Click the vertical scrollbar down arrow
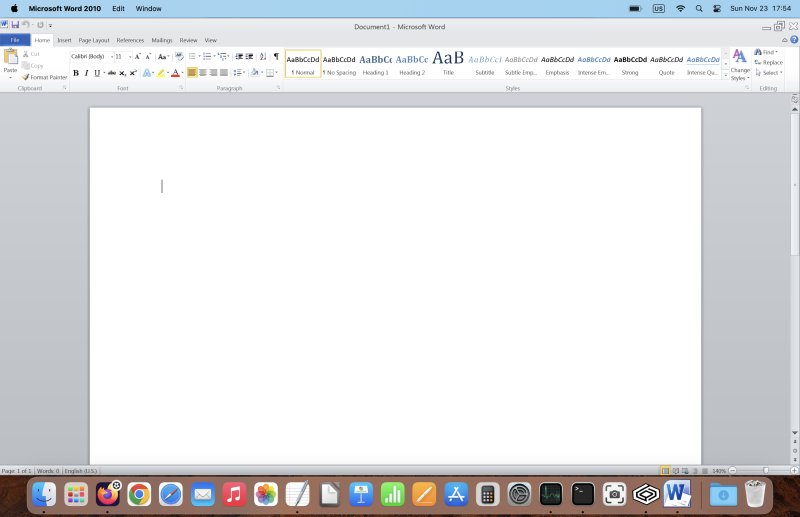Image resolution: width=800 pixels, height=517 pixels. (794, 433)
